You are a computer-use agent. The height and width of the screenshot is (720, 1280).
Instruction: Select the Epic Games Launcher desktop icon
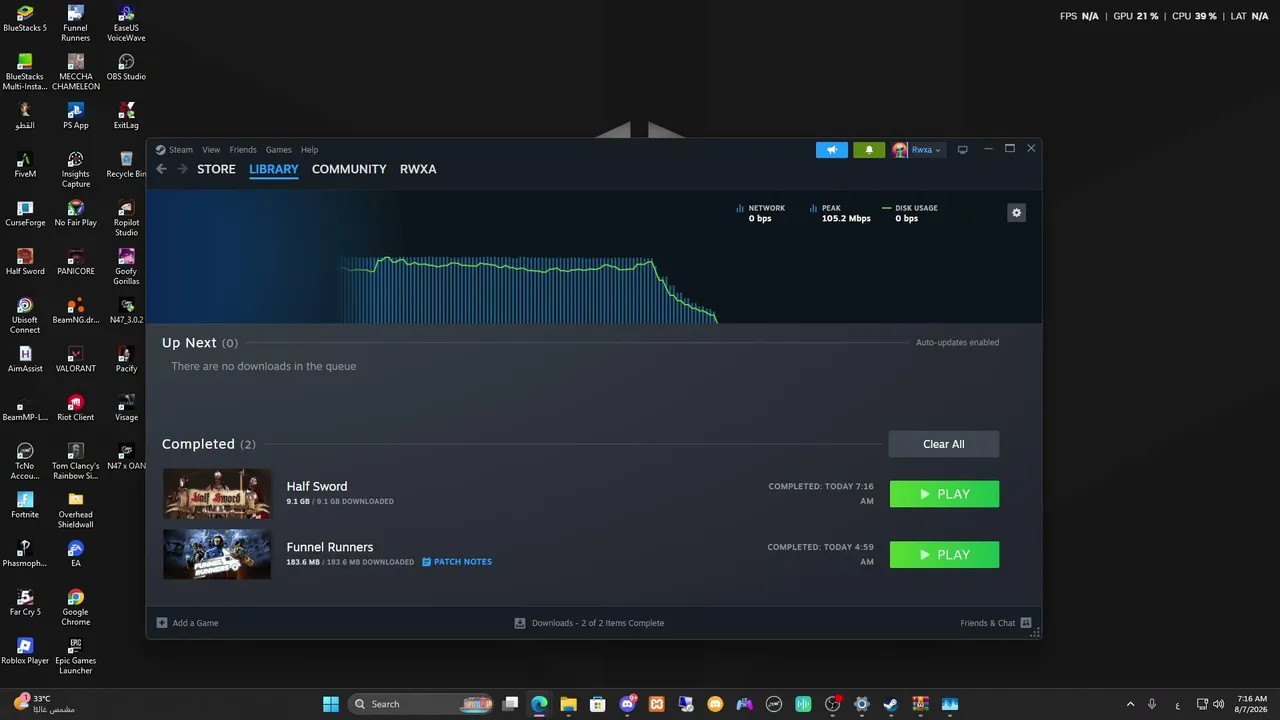[76, 657]
